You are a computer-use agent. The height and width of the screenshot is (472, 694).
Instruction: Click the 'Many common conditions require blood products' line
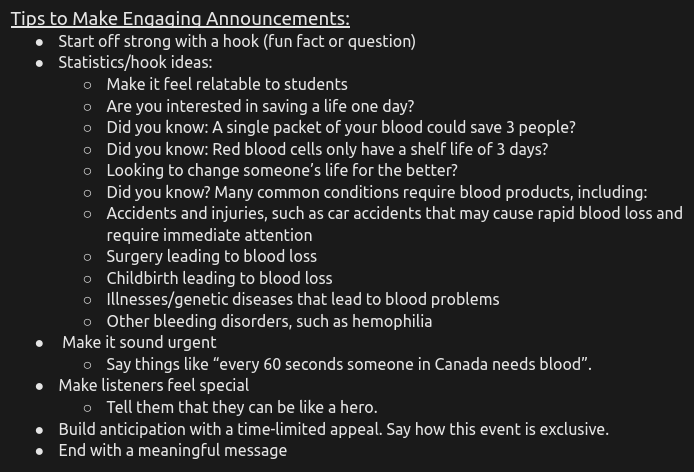(x=377, y=192)
